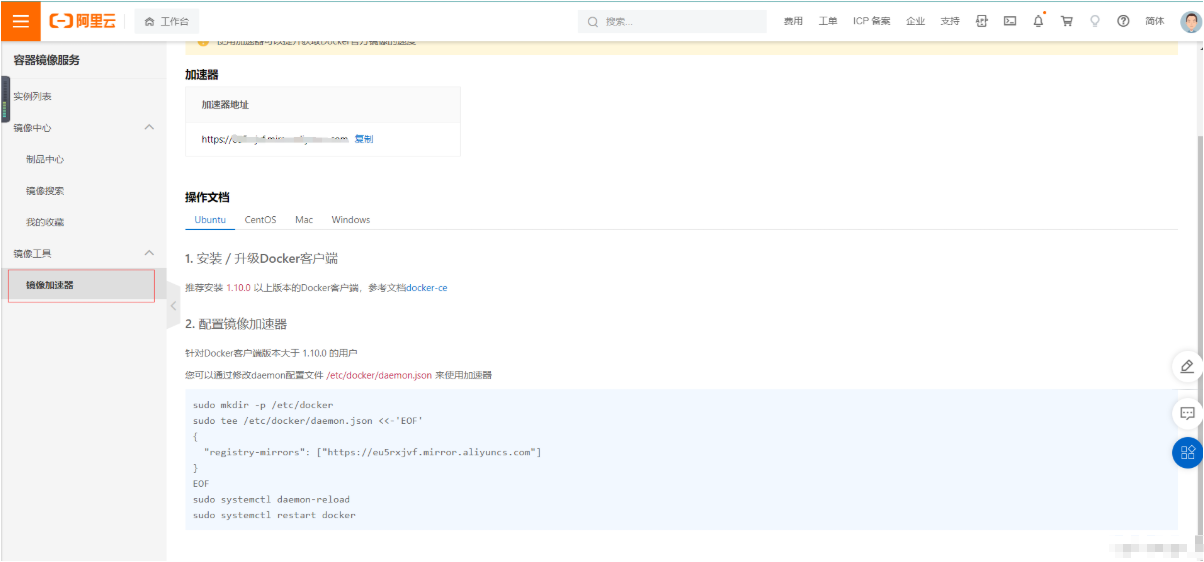1204x562 pixels.
Task: Open the docker-ce documentation link
Action: (427, 288)
